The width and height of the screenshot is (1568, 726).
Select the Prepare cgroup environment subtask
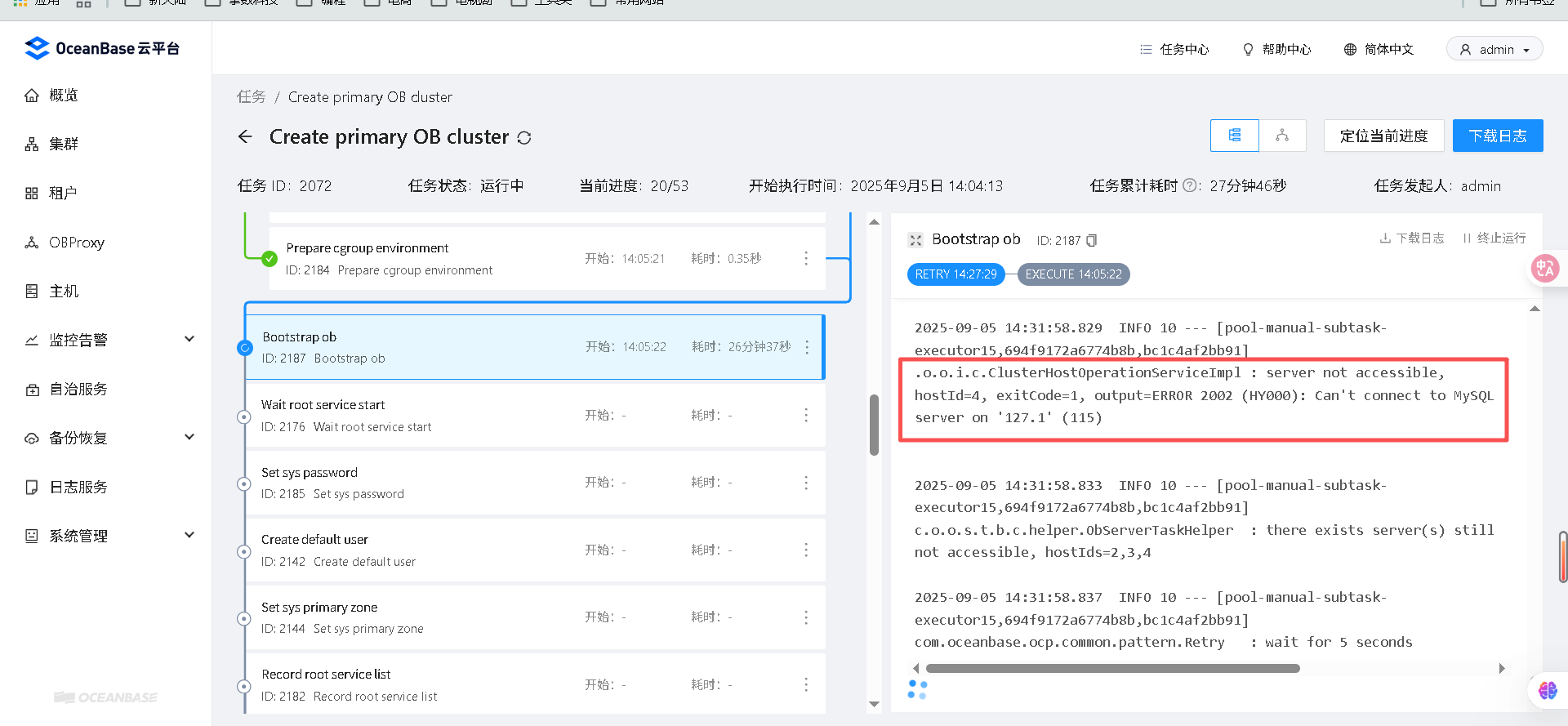click(547, 258)
